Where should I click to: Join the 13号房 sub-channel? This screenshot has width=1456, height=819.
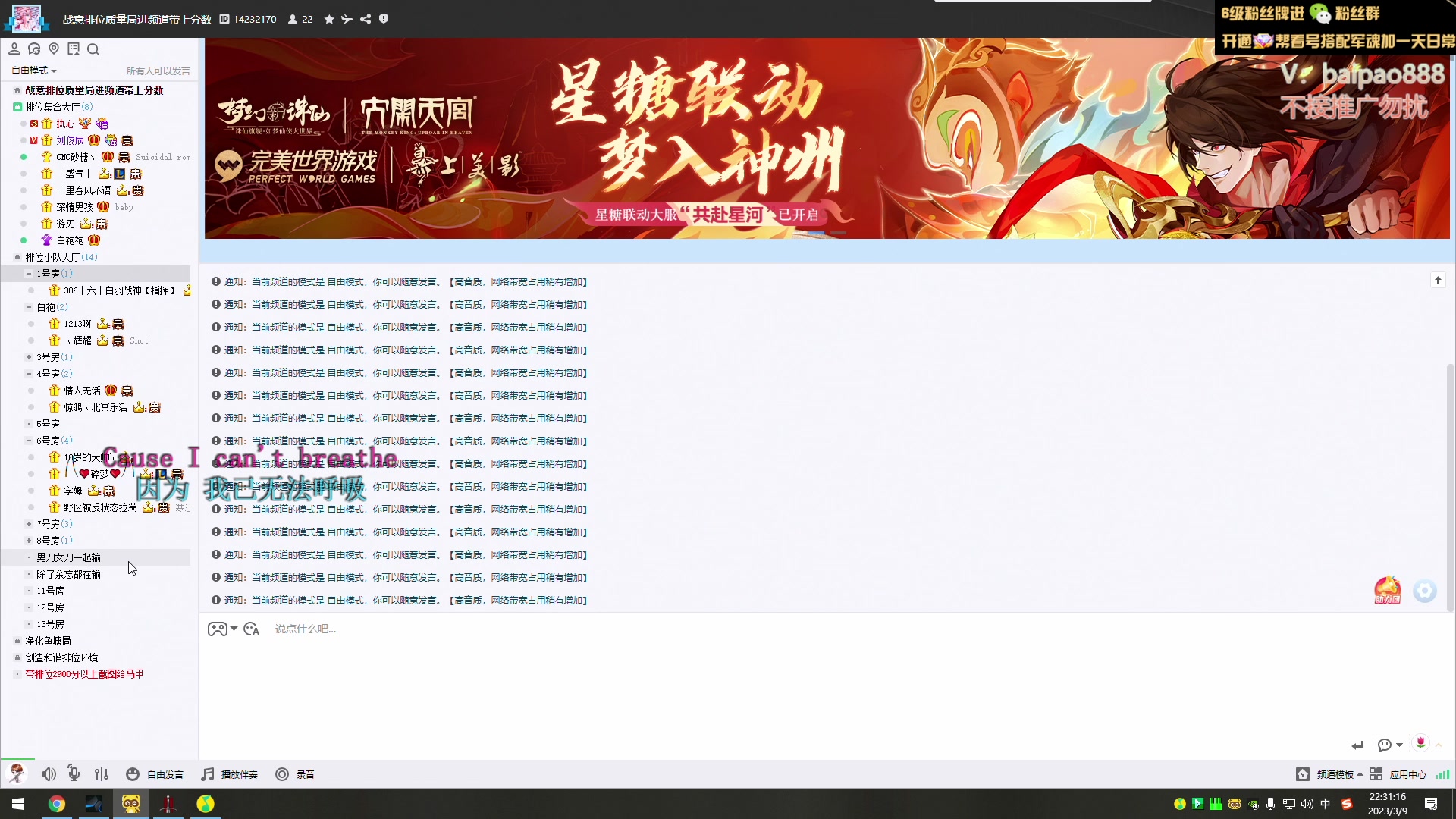point(50,624)
